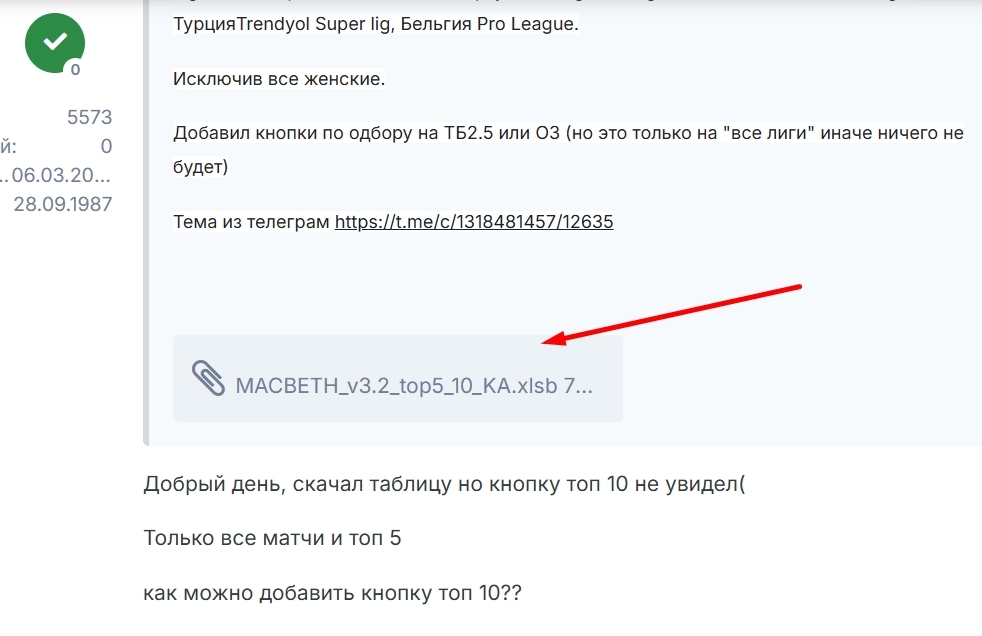Click the 5573 count in the user sidebar
982x636 pixels.
click(x=90, y=117)
